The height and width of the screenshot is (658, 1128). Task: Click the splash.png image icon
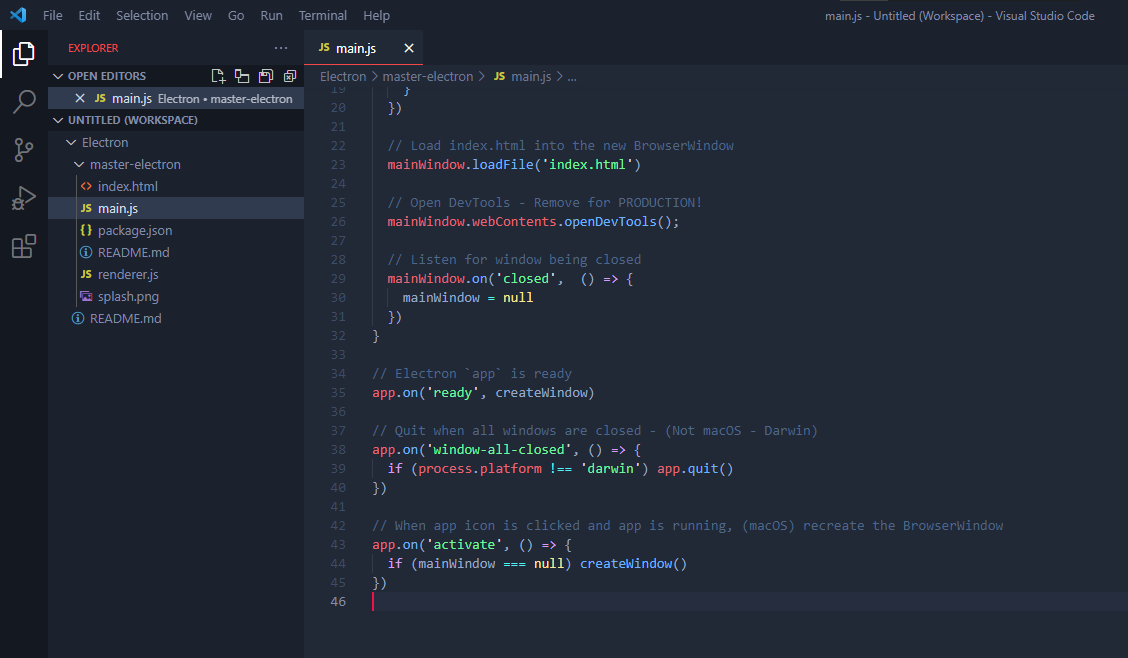tap(86, 296)
